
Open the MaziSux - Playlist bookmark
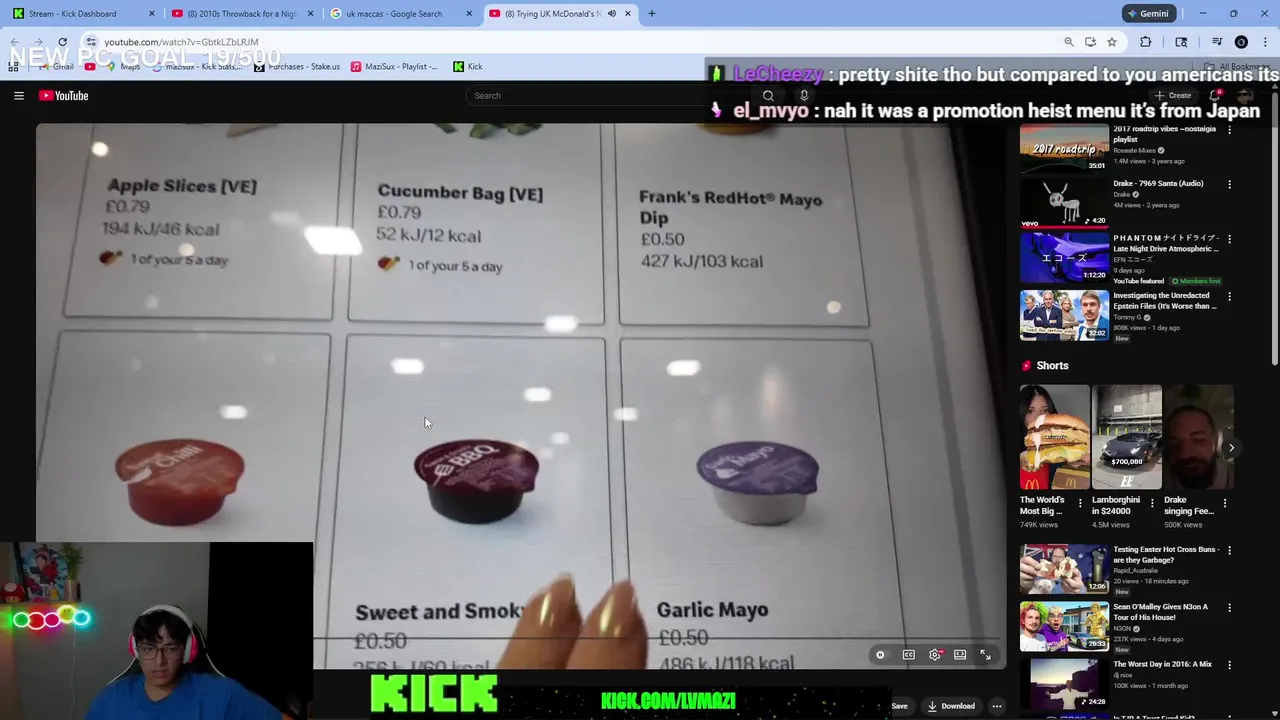(x=394, y=67)
